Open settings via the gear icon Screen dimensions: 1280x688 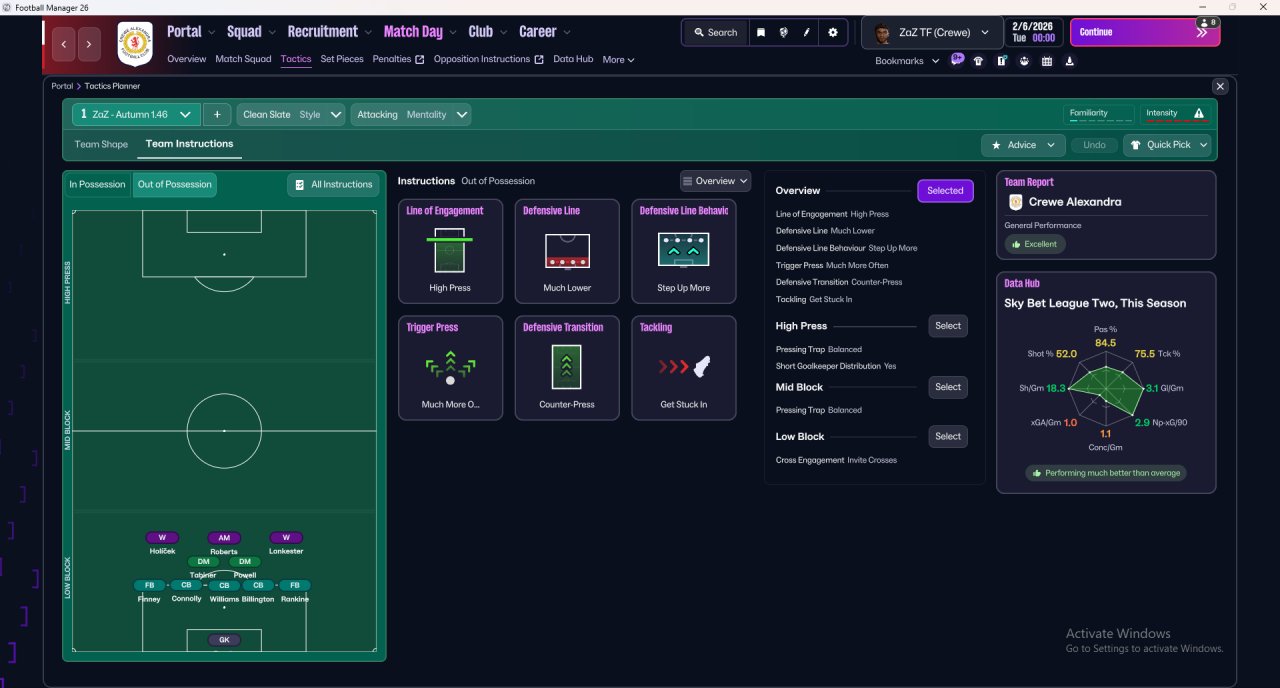(x=833, y=32)
